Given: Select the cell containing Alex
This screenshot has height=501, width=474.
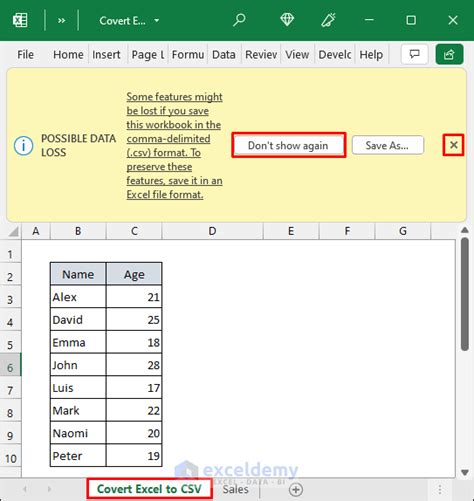Looking at the screenshot, I should [x=78, y=297].
